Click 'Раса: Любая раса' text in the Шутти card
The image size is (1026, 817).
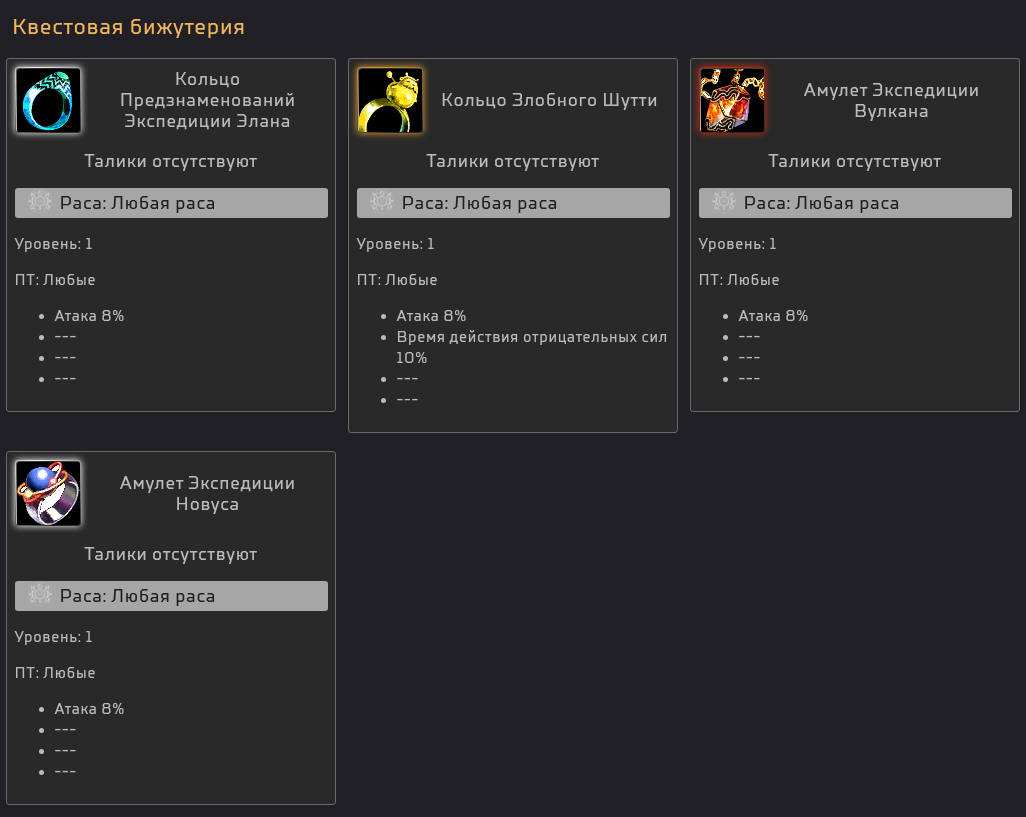coord(480,203)
